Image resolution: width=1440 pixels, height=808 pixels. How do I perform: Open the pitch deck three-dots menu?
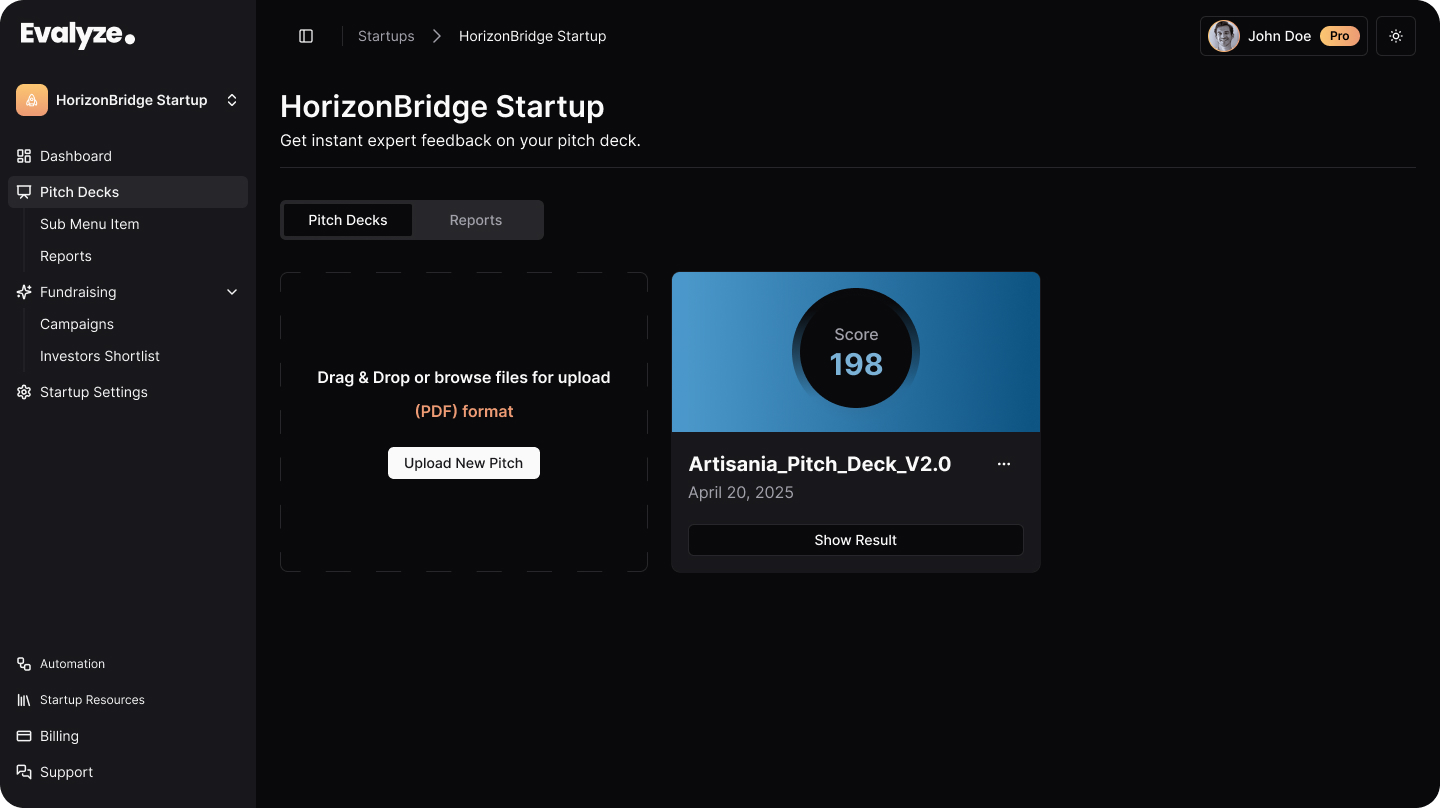(1004, 464)
